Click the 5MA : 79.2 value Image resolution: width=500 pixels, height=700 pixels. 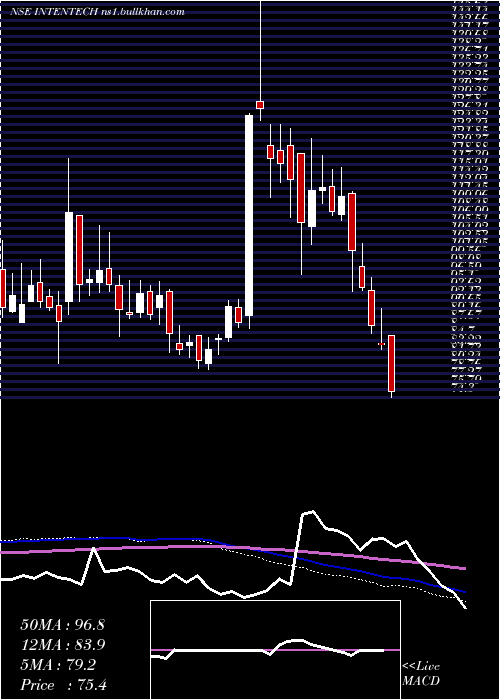pos(58,665)
